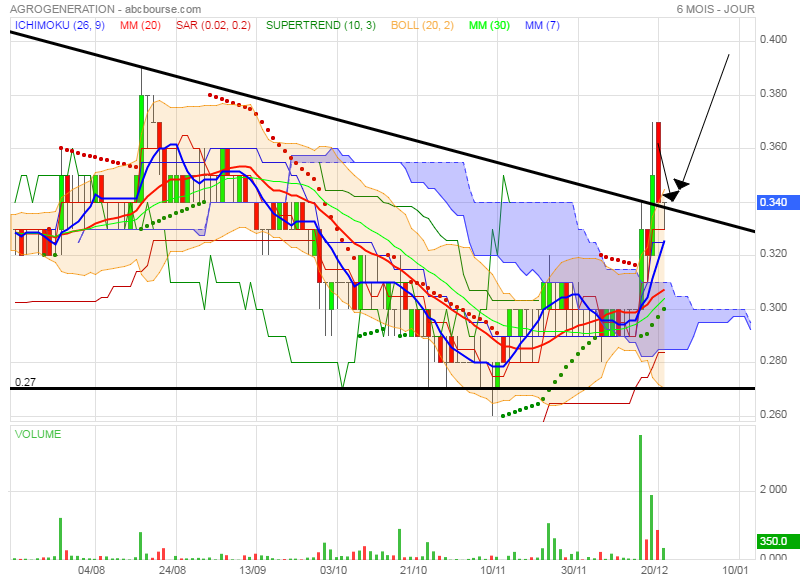The height and width of the screenshot is (580, 800).
Task: Click the 10/01 date label
Action: 735,570
